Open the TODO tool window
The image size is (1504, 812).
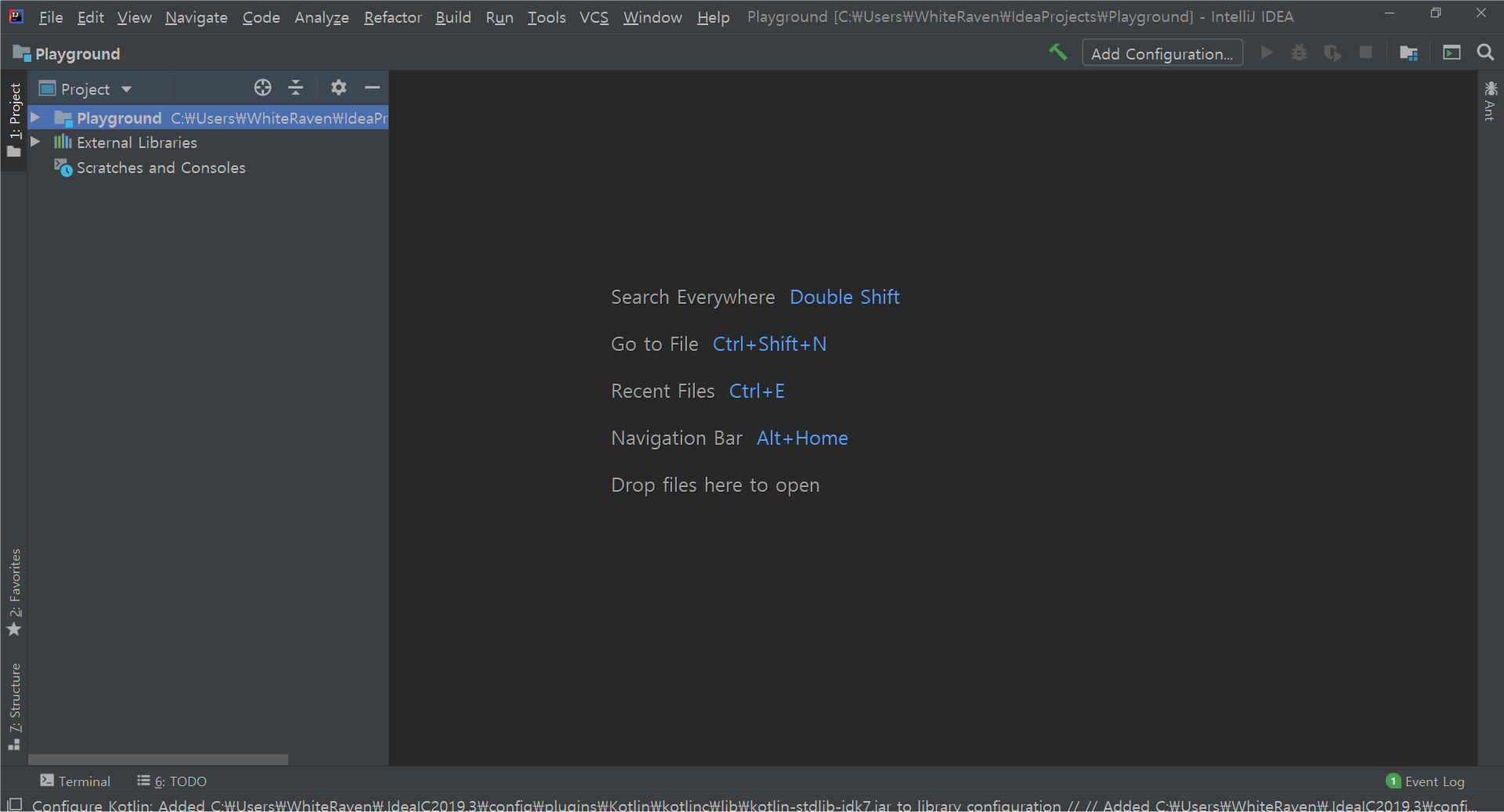click(172, 781)
